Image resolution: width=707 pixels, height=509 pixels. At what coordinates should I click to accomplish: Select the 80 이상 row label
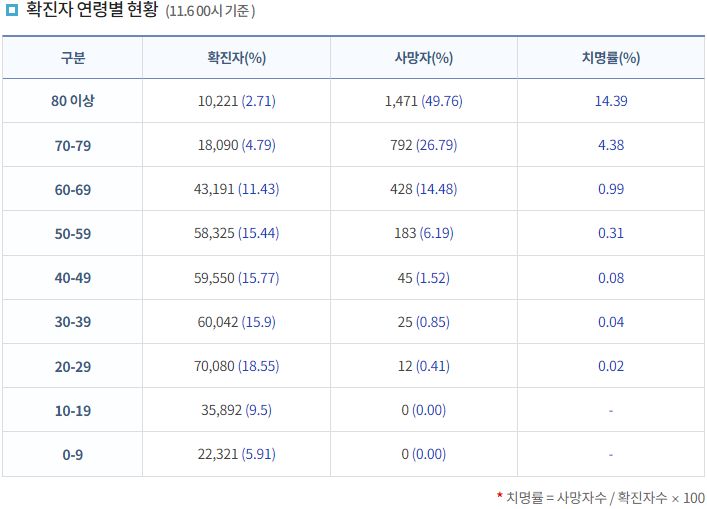[x=73, y=101]
